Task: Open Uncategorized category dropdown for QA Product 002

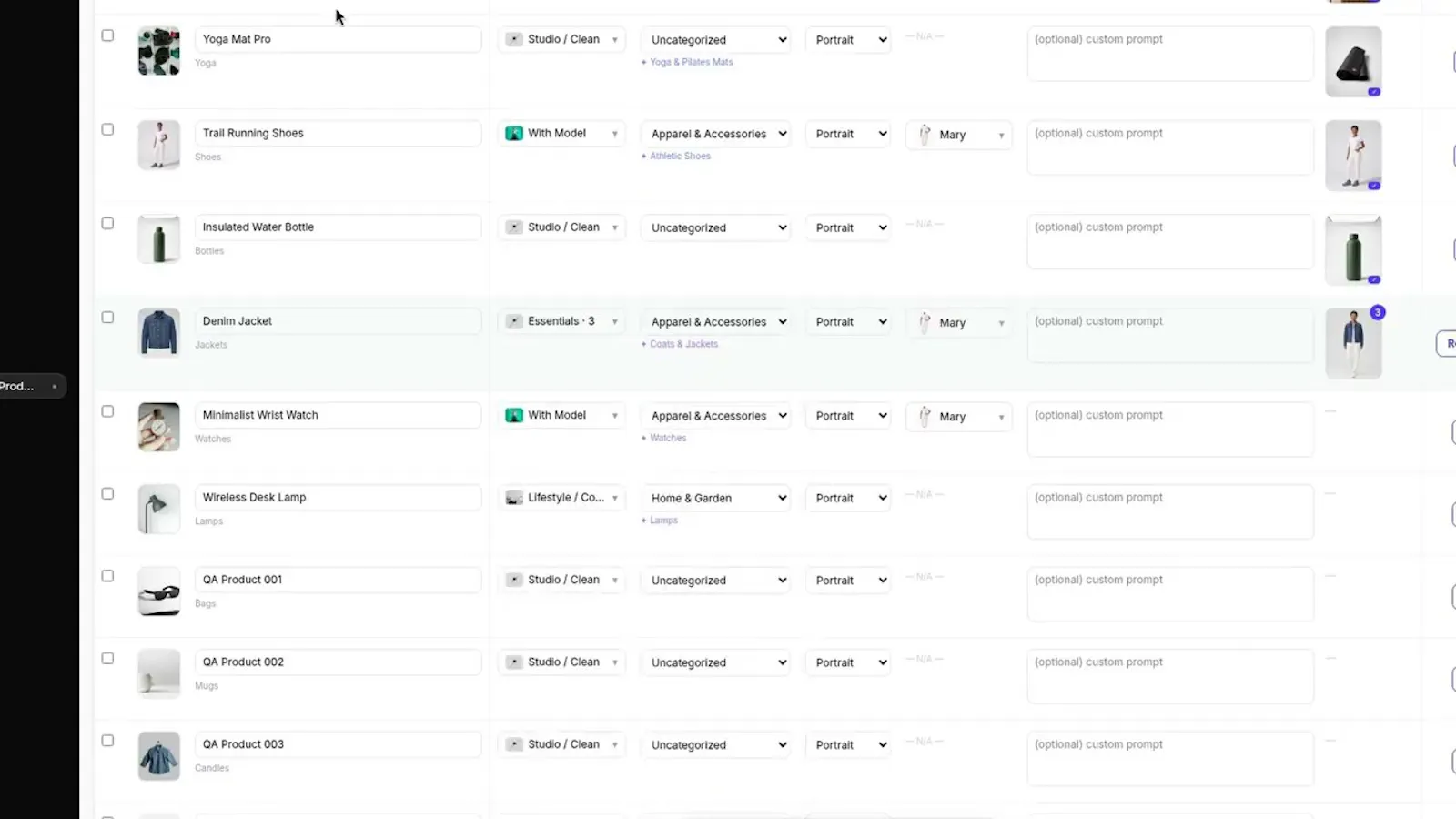Action: [715, 662]
